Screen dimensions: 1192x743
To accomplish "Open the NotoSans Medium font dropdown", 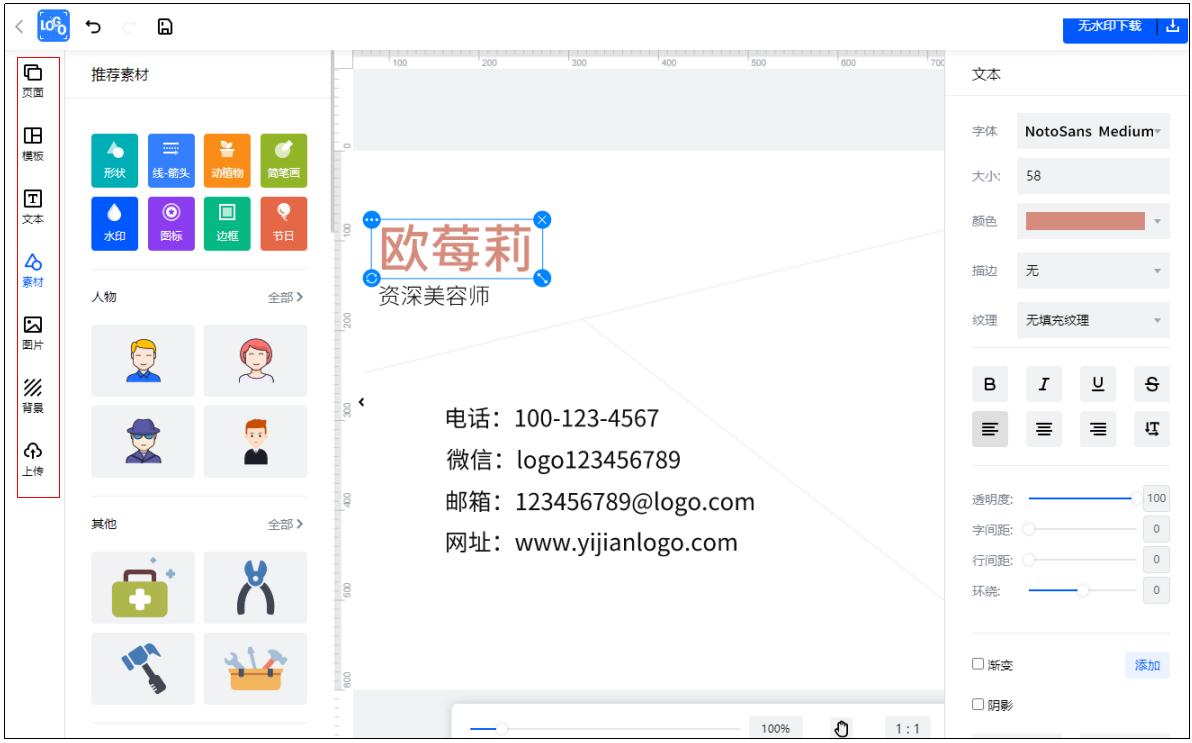I will 1093,131.
